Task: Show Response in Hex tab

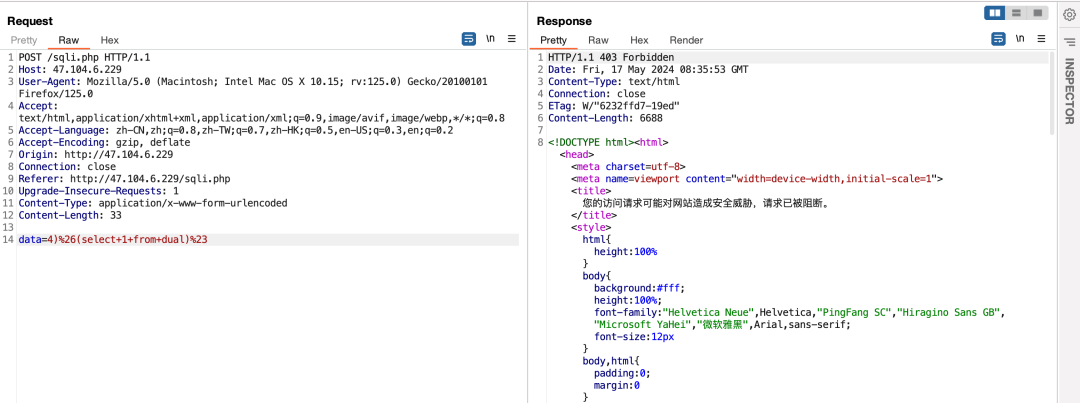Action: [639, 40]
